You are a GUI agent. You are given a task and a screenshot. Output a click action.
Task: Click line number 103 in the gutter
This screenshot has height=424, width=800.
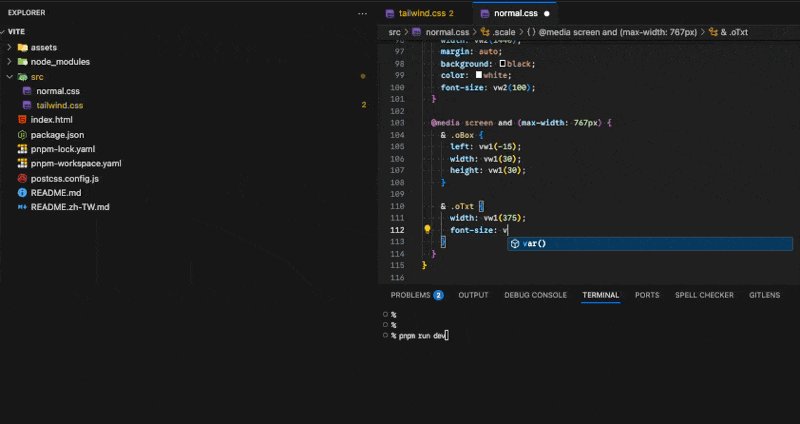(x=397, y=123)
